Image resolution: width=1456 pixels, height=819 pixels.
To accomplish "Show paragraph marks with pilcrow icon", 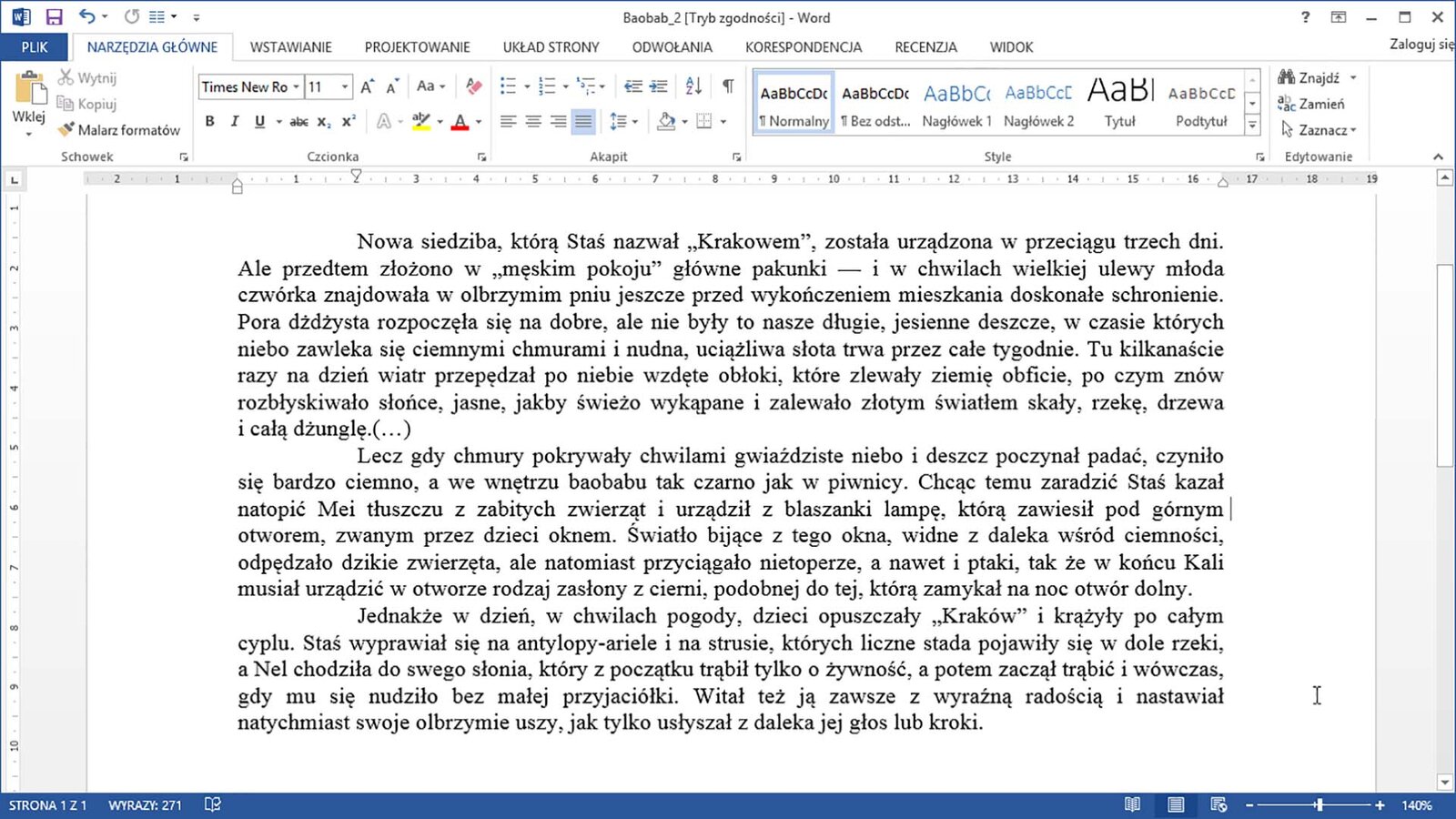I will (728, 86).
